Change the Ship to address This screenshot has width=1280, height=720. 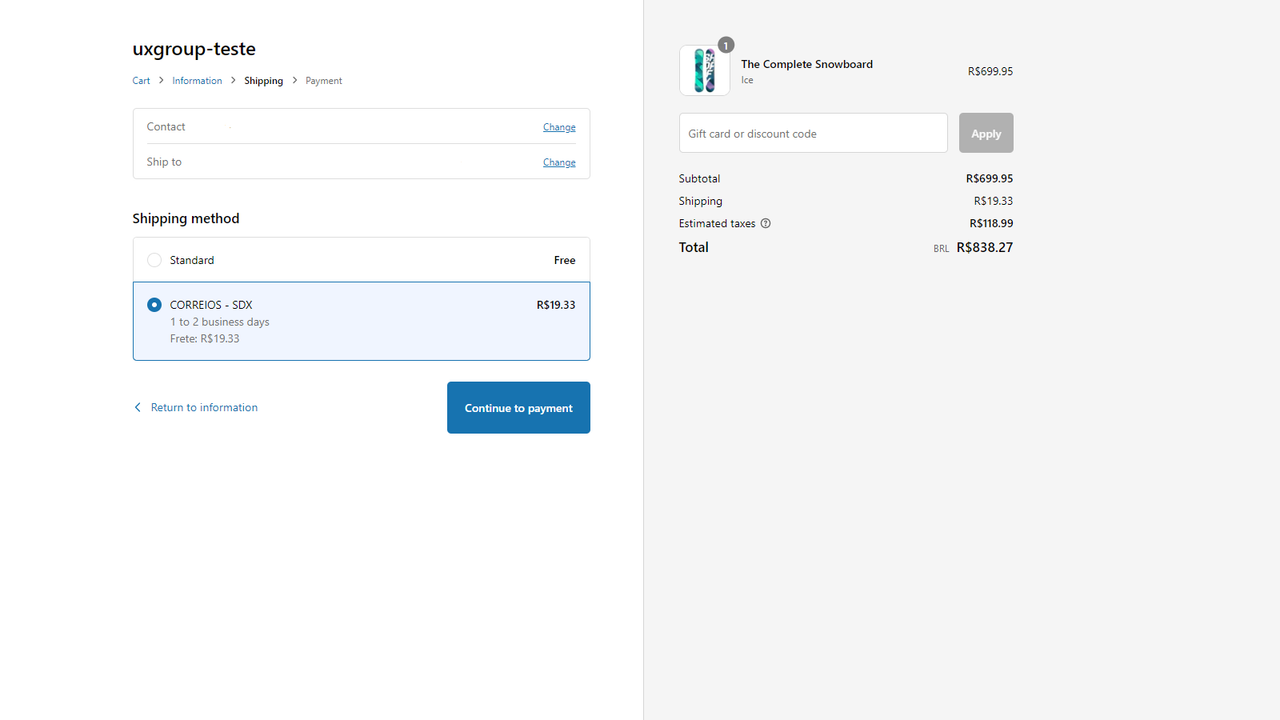point(559,162)
